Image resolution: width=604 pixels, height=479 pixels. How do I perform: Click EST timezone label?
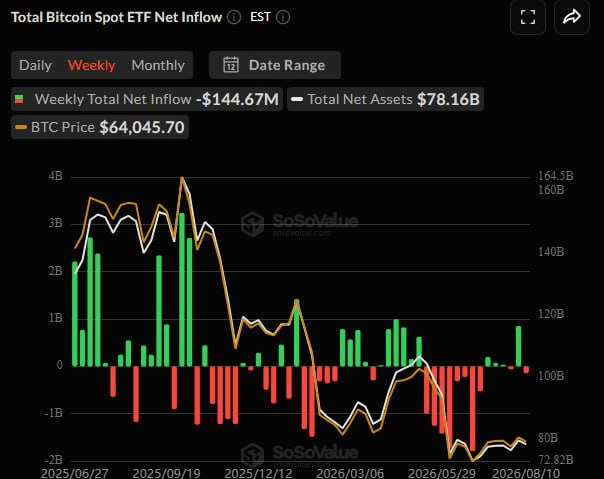click(x=260, y=17)
